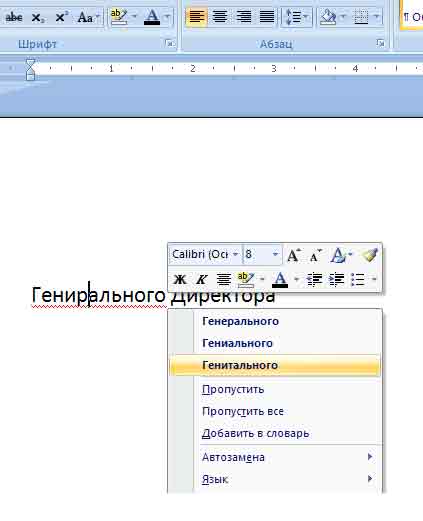Screen dimensions: 423x521
Task: Select Пропустить все in context menu
Action: pyautogui.click(x=275, y=411)
